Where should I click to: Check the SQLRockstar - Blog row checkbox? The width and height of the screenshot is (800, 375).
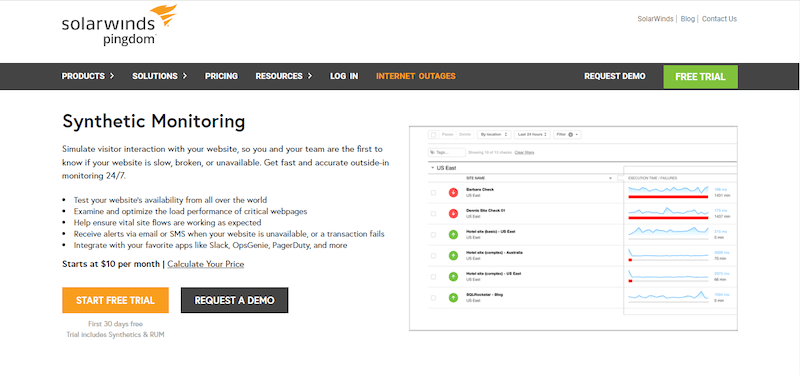coord(434,297)
